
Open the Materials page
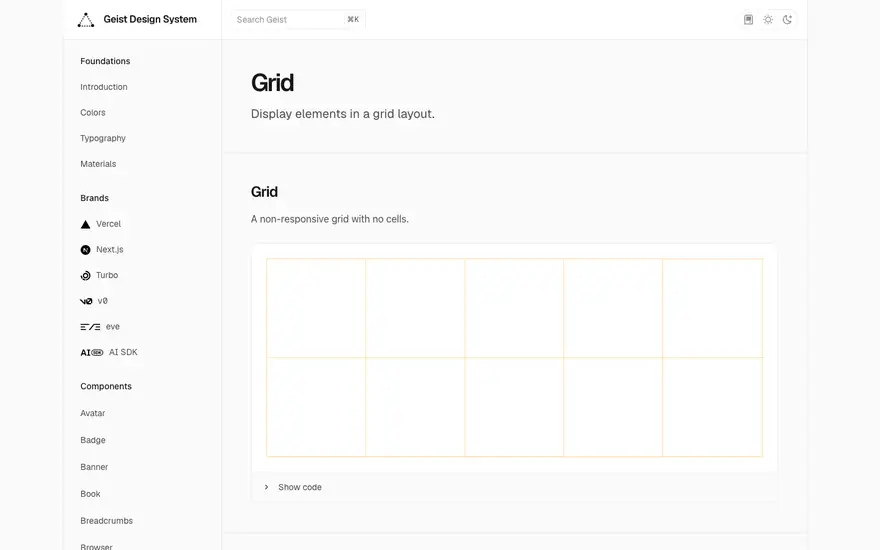(98, 164)
